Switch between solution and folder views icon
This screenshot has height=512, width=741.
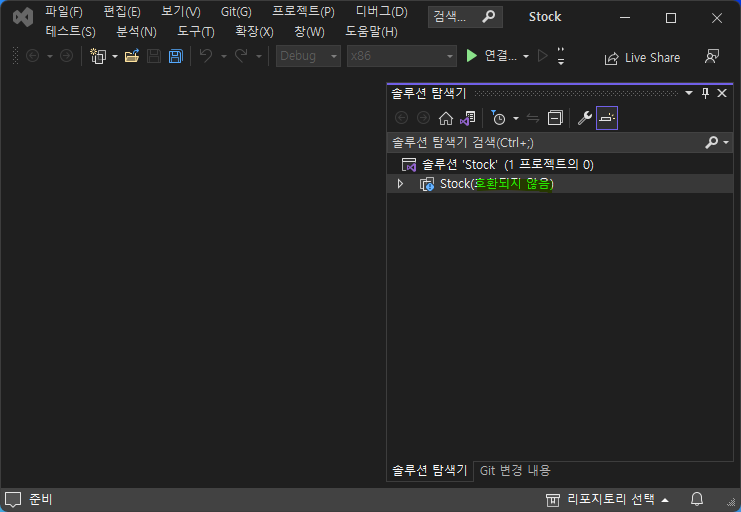click(467, 118)
